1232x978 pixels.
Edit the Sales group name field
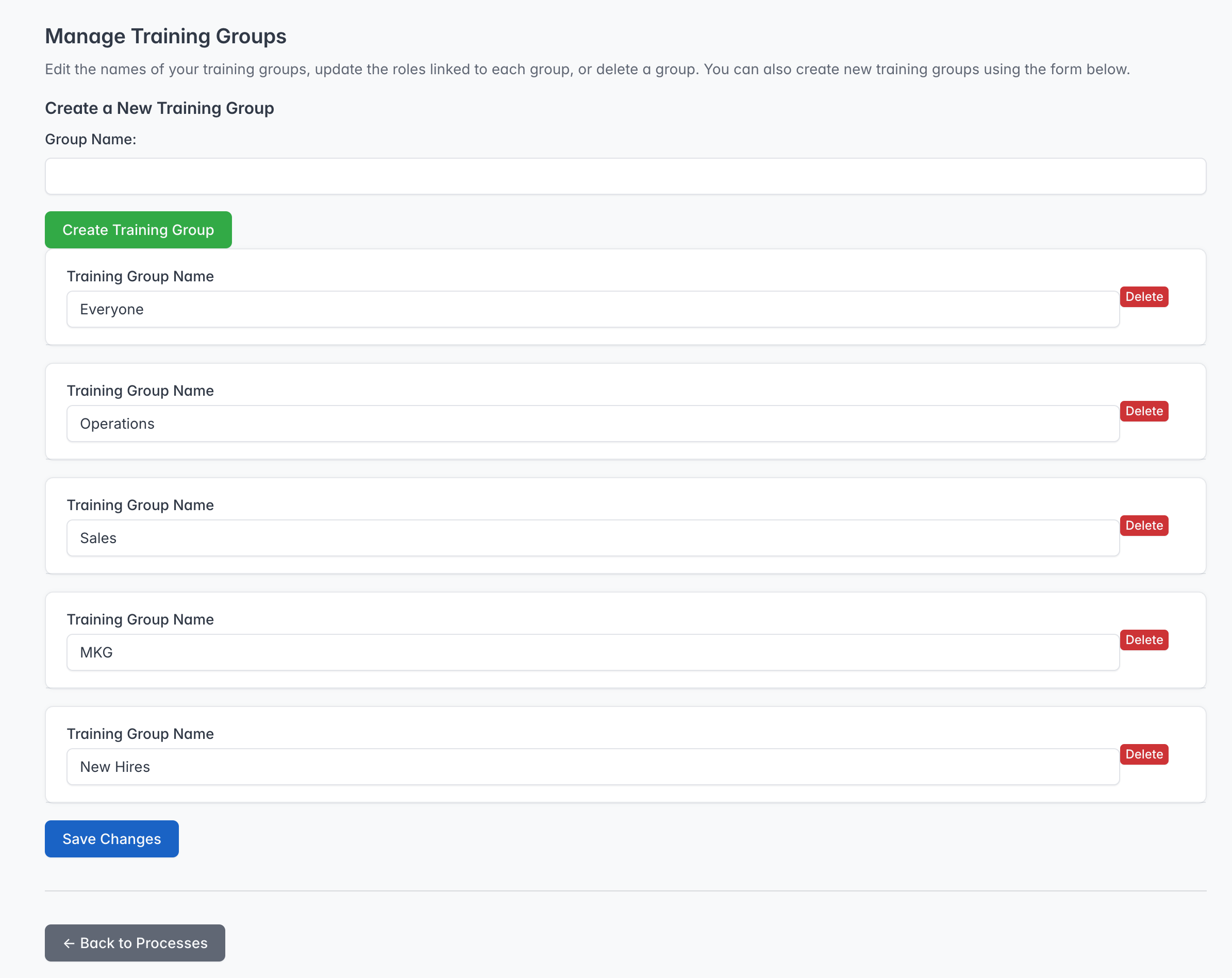point(593,538)
